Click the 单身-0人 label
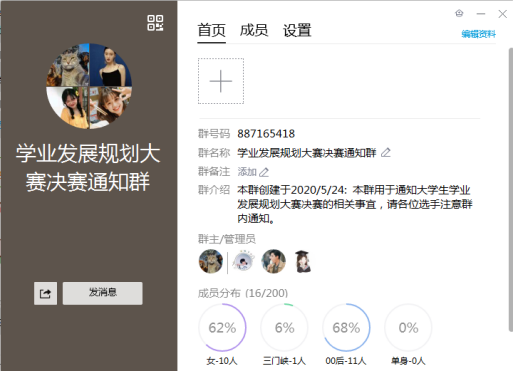 pos(408,361)
